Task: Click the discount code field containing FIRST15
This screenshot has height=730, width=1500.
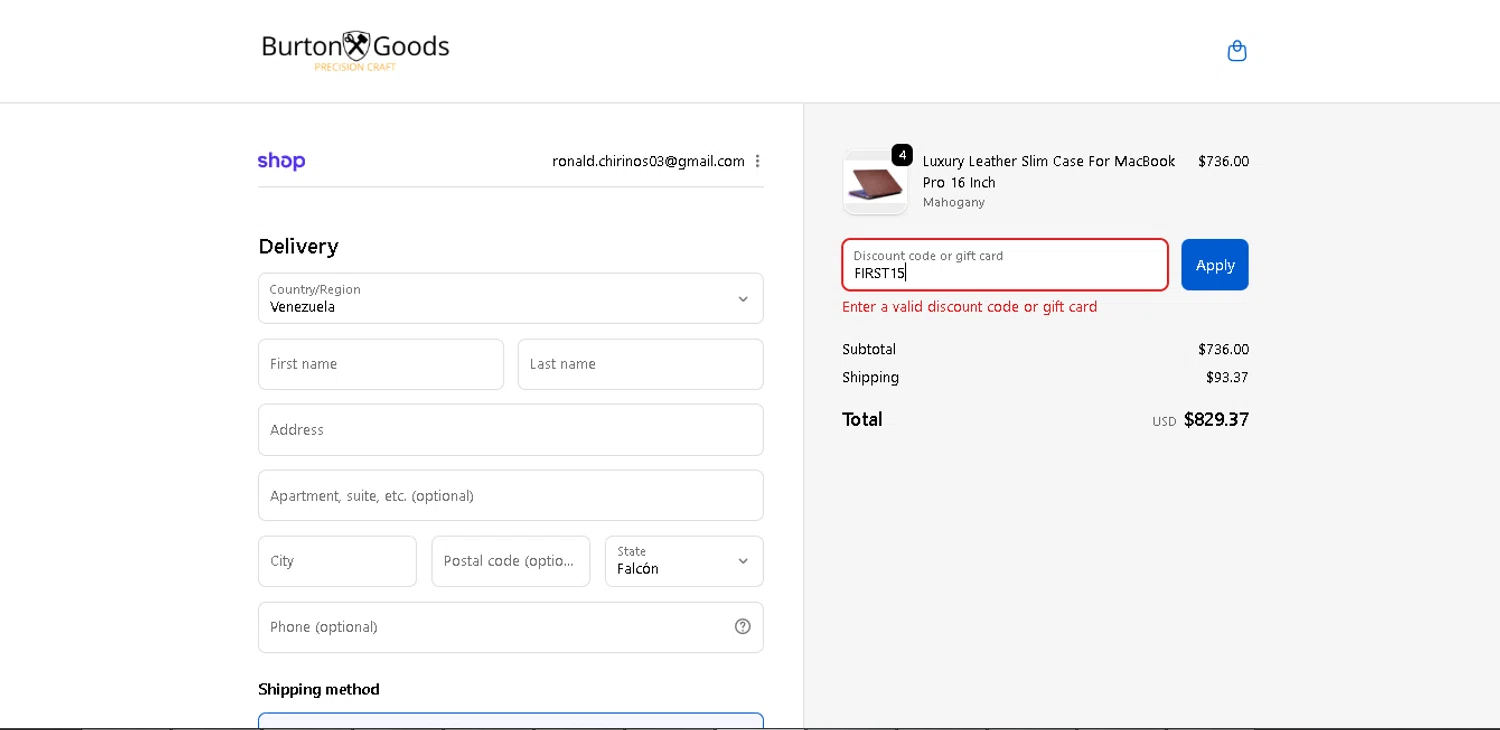Action: [x=1005, y=265]
